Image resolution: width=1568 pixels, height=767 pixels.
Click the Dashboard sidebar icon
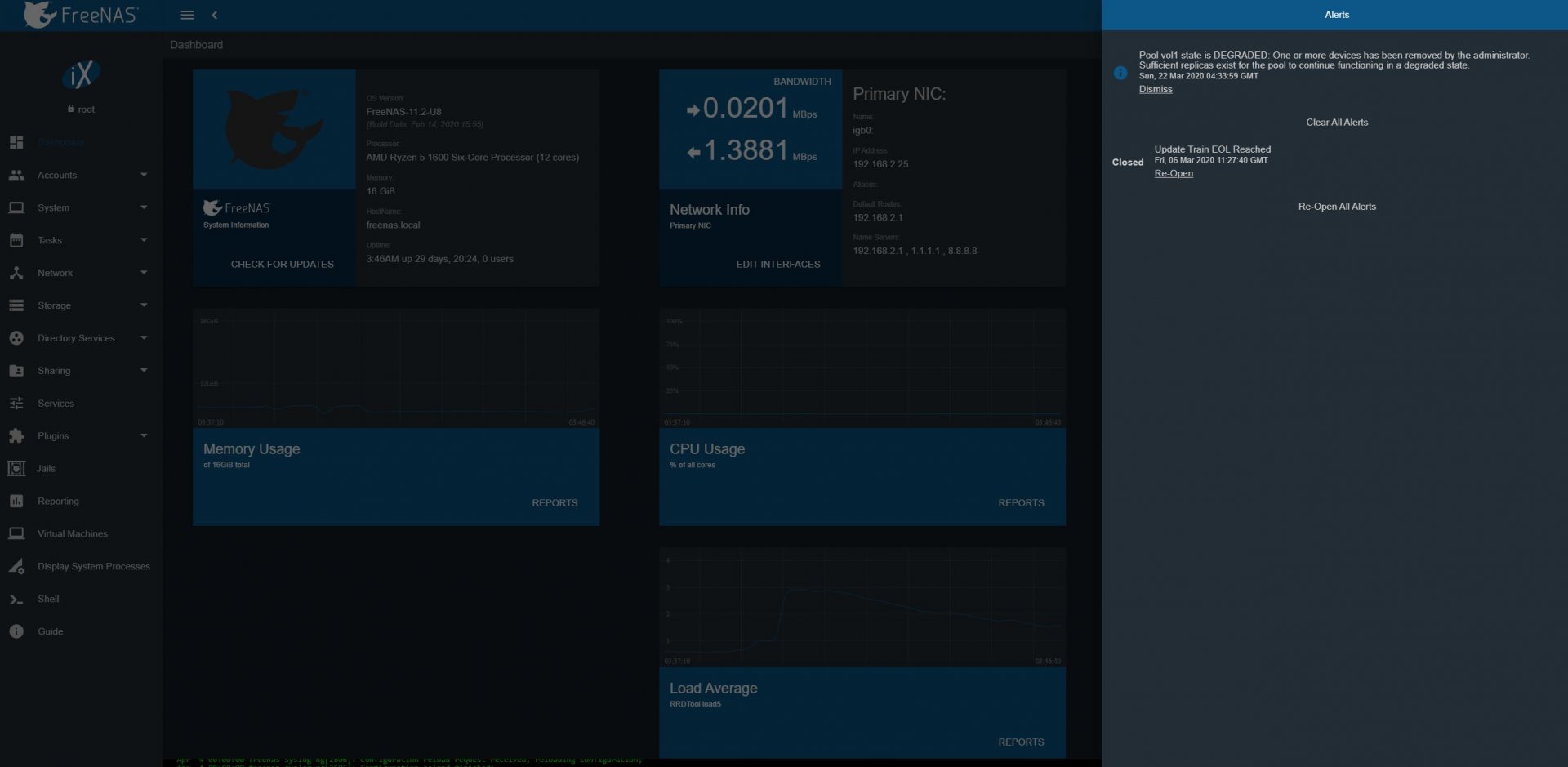click(x=16, y=142)
